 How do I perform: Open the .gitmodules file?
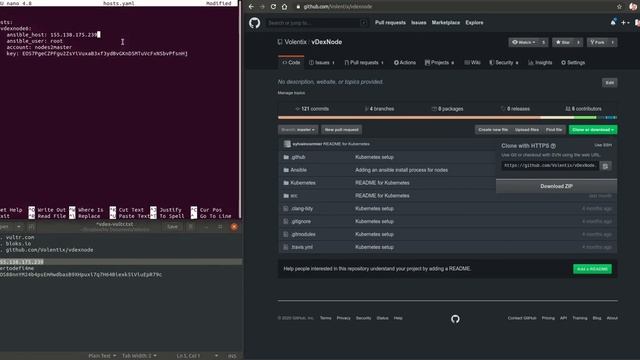point(303,234)
